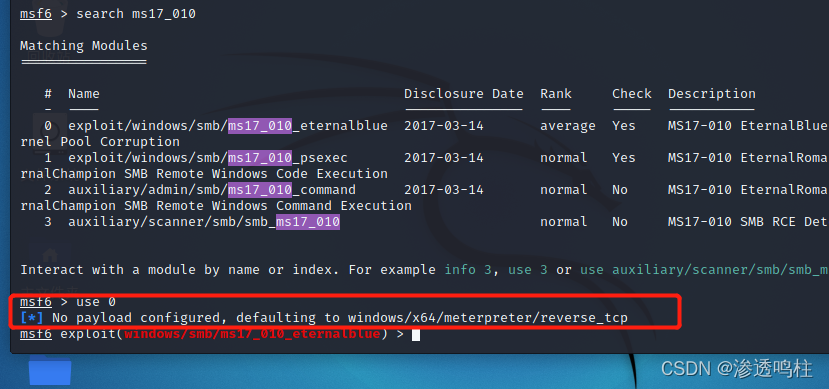Viewport: 829px width, 389px height.
Task: Click the 'normal' rank in psexec row
Action: tap(564, 158)
